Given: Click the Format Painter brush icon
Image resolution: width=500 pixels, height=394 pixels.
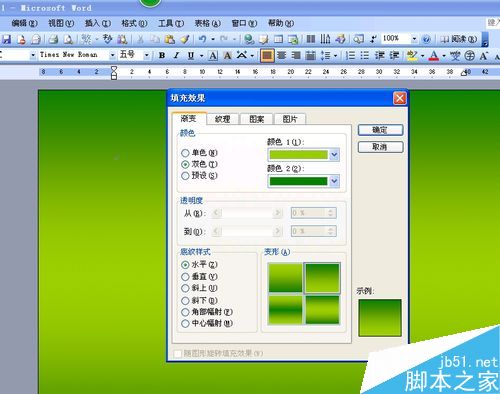Looking at the screenshot, I should point(185,39).
